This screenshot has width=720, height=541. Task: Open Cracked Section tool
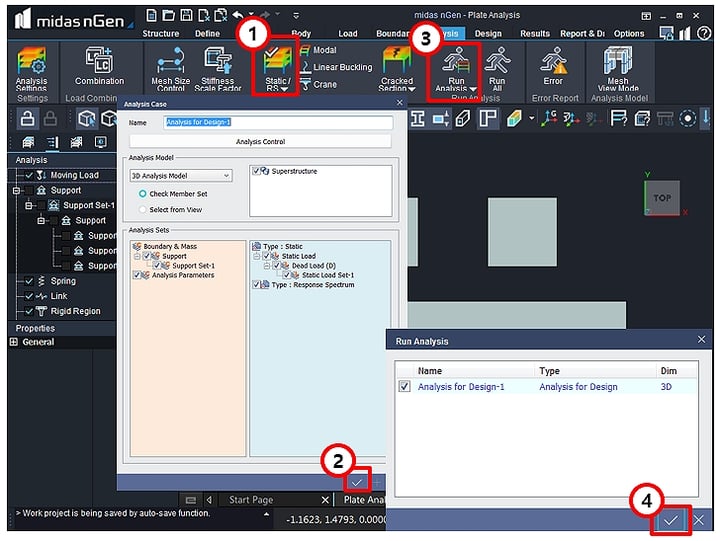point(397,69)
